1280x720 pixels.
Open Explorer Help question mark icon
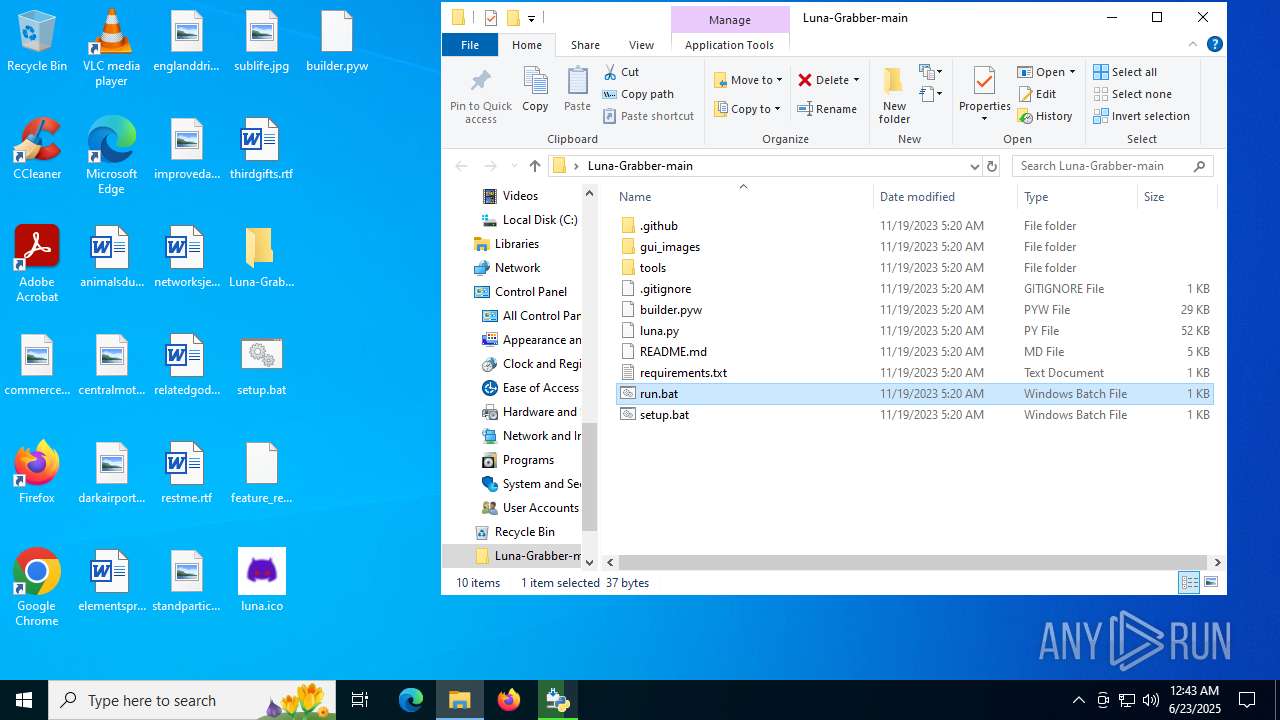(x=1214, y=44)
